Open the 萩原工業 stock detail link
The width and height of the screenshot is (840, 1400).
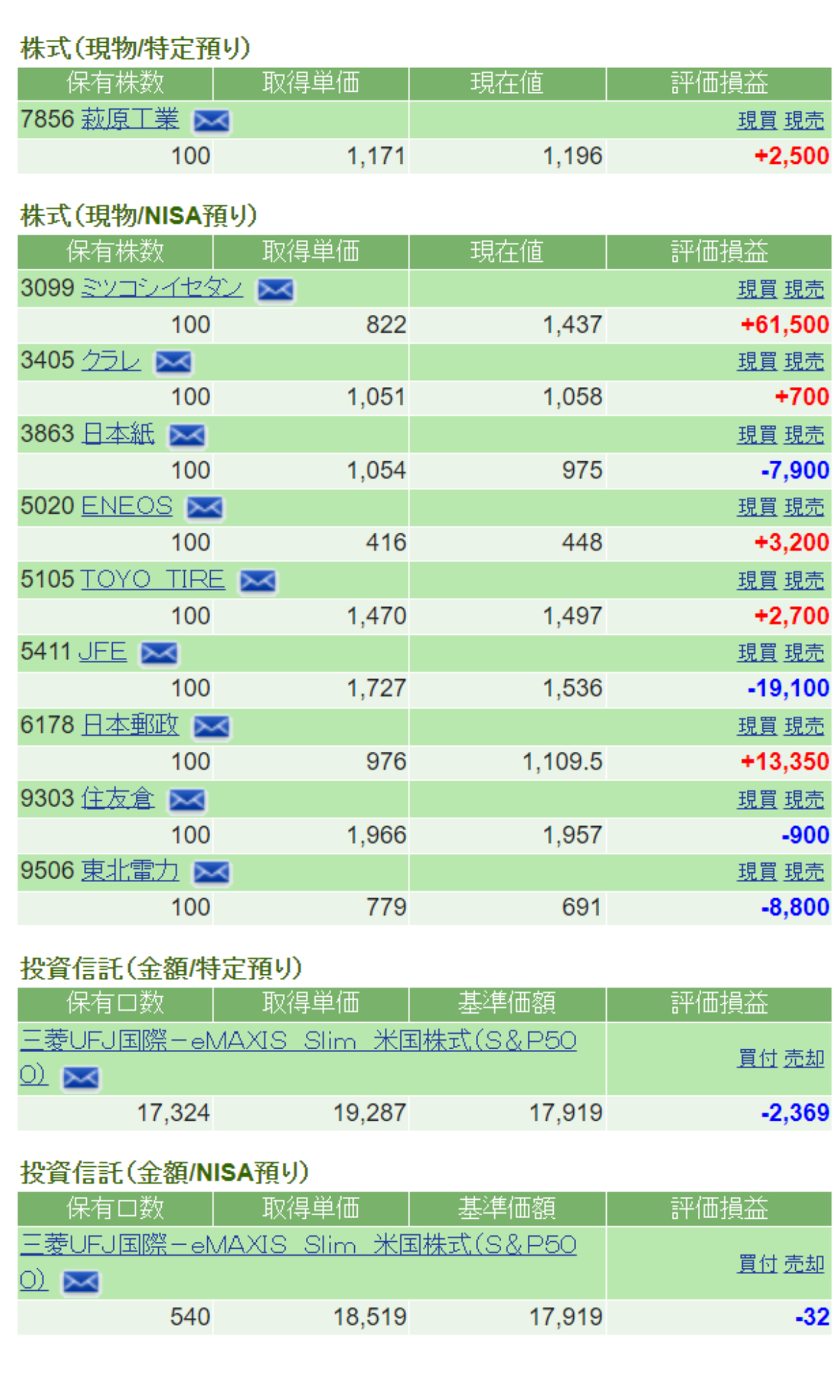(x=129, y=120)
